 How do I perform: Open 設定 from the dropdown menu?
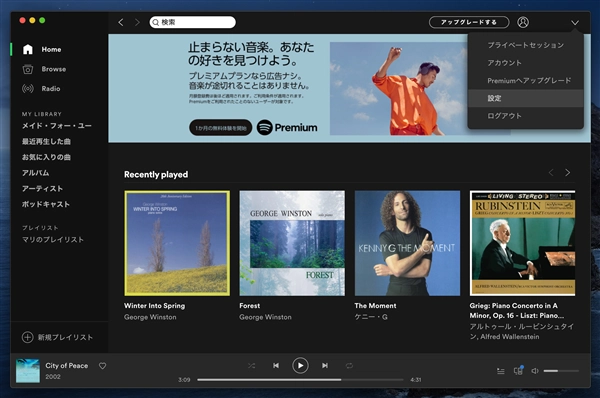coord(525,98)
